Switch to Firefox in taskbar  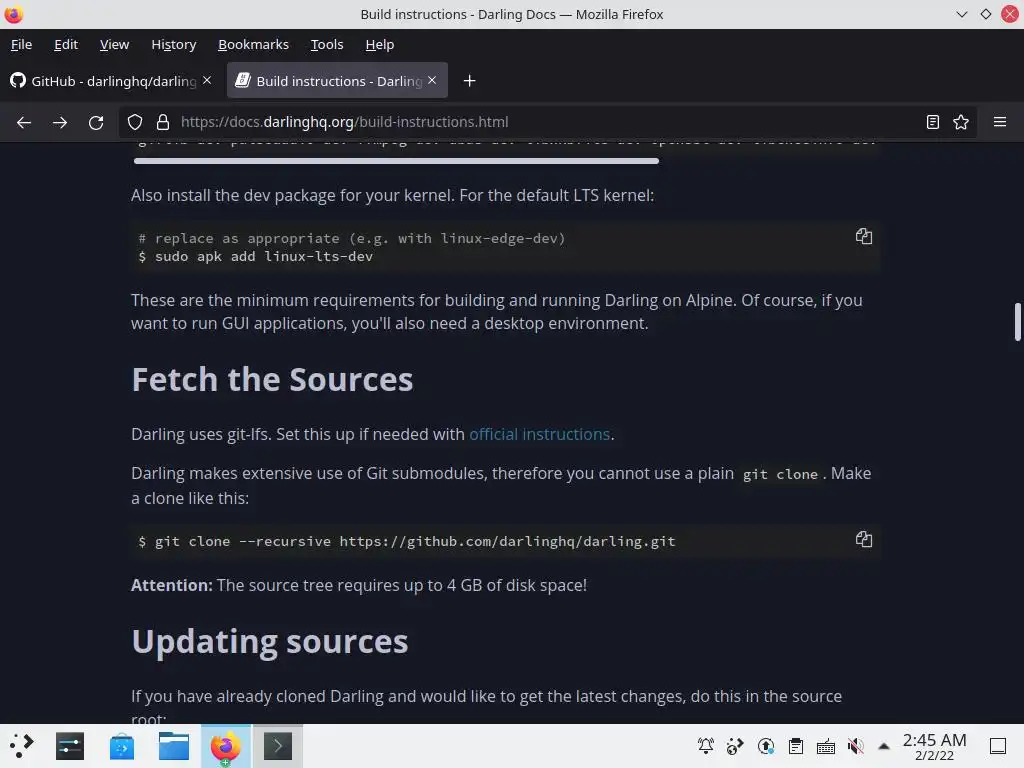pyautogui.click(x=225, y=746)
